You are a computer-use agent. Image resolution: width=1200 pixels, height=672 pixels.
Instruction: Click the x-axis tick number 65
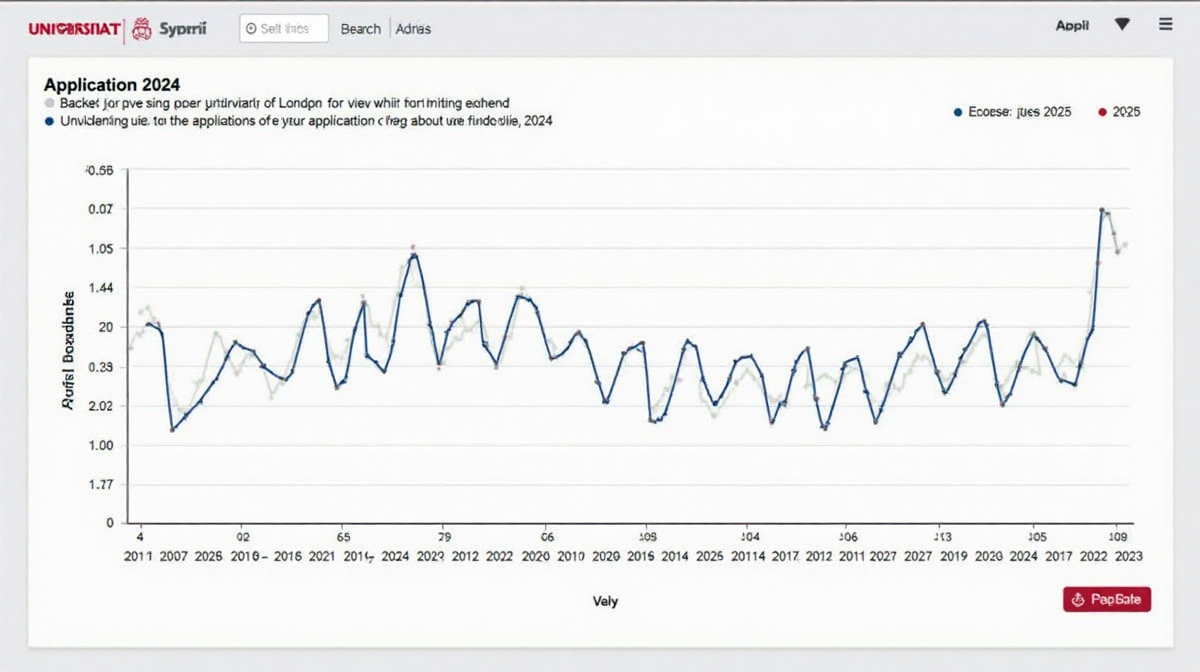343,536
